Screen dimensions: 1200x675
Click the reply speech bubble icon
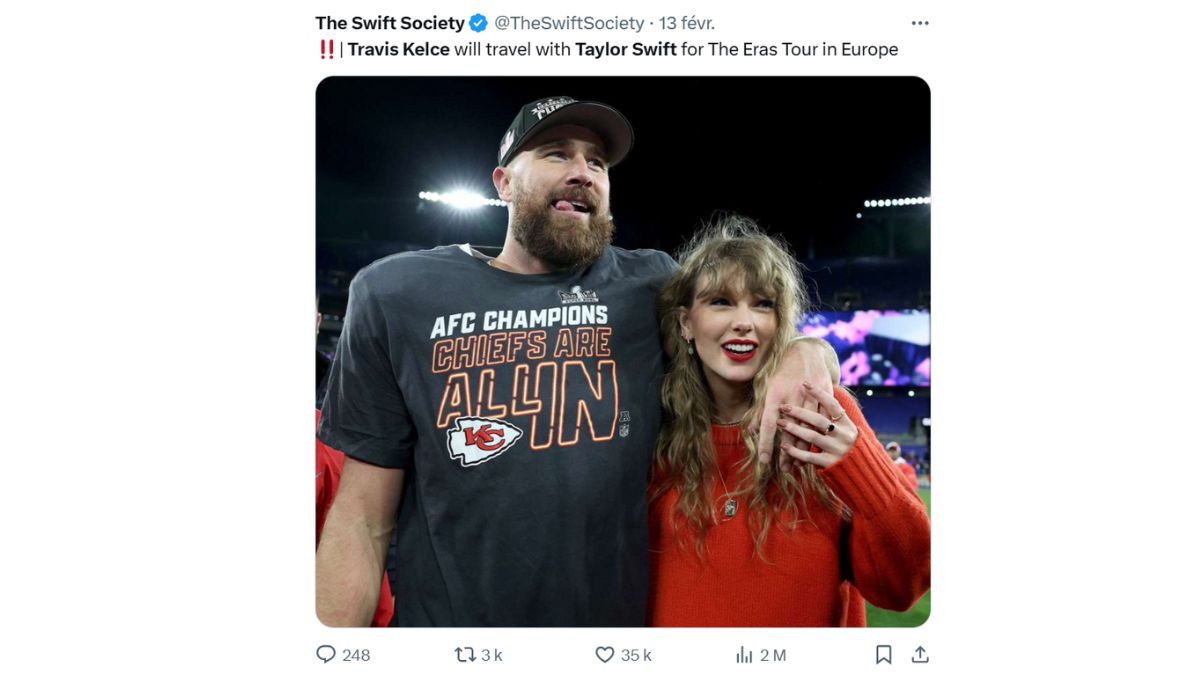tap(325, 655)
